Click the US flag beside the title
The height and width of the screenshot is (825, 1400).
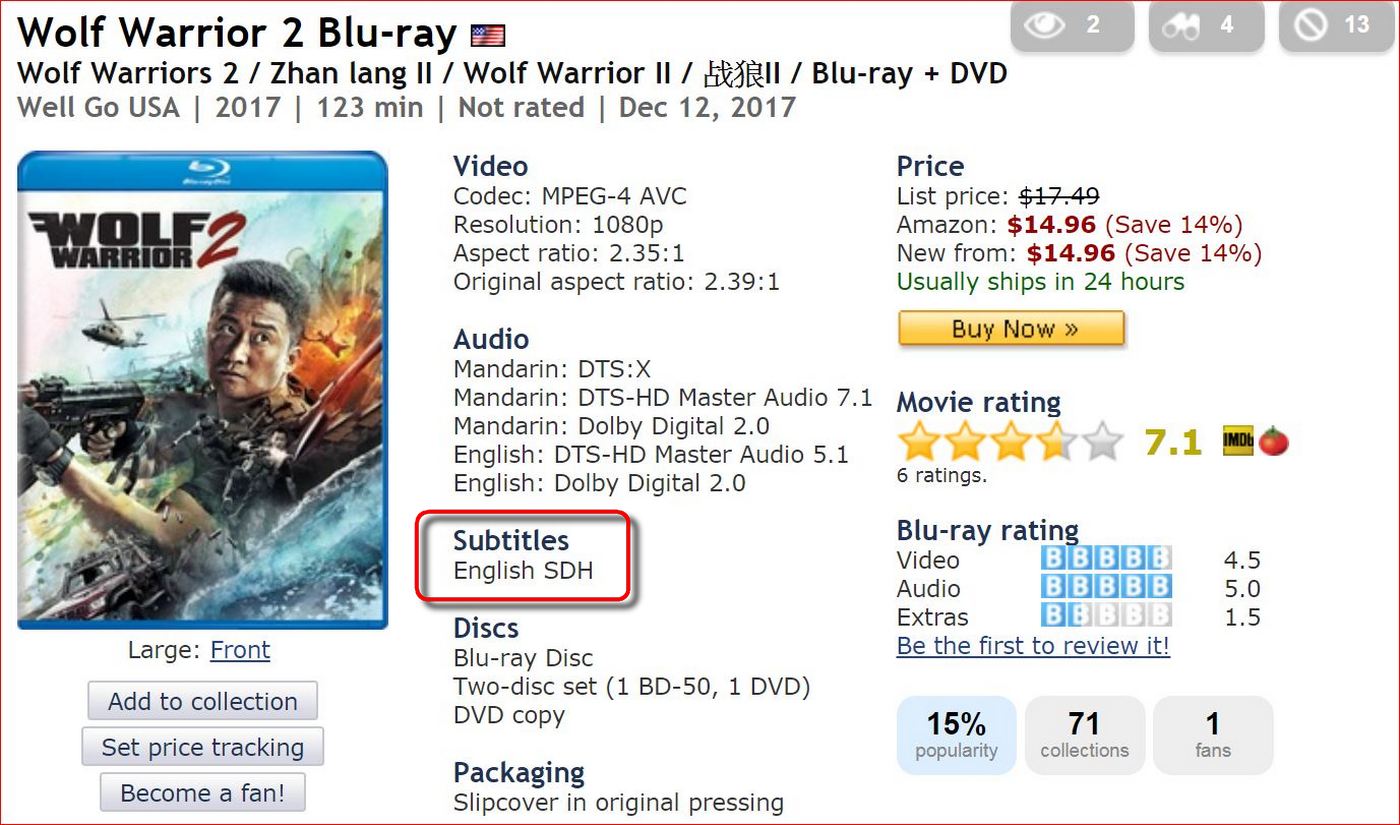[488, 36]
